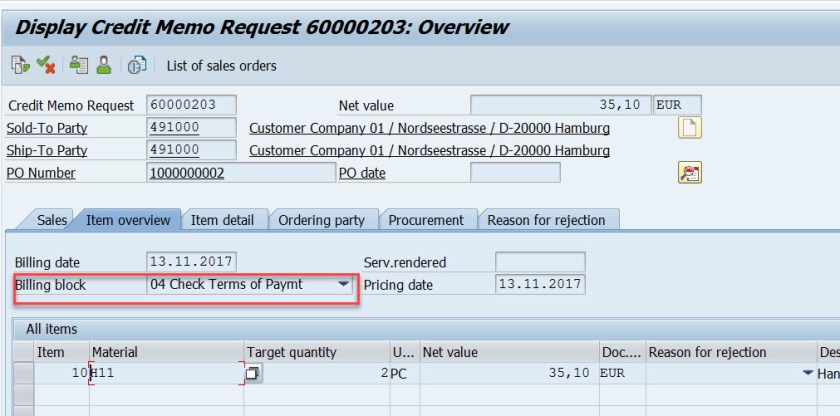Click Ship-To Party address Customer Company 01 link
Image resolution: width=840 pixels, height=416 pixels.
point(429,151)
